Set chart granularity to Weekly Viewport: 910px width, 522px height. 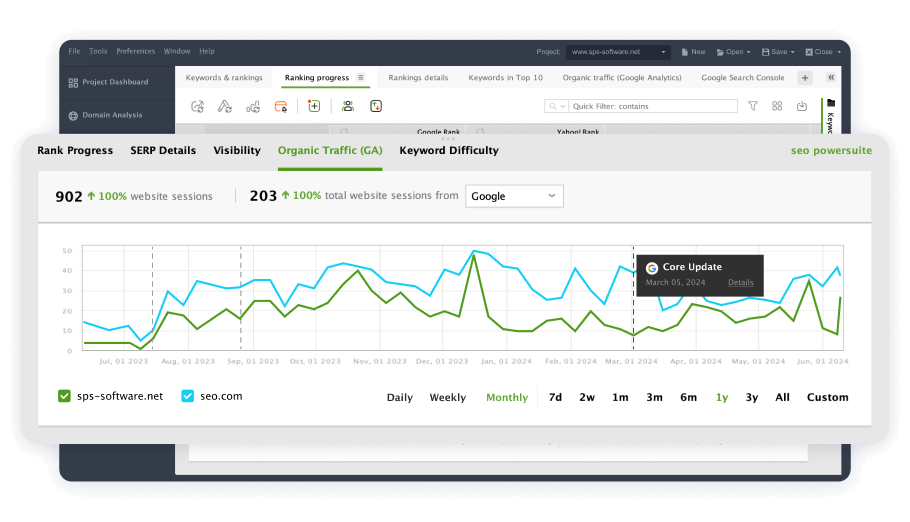(x=447, y=397)
